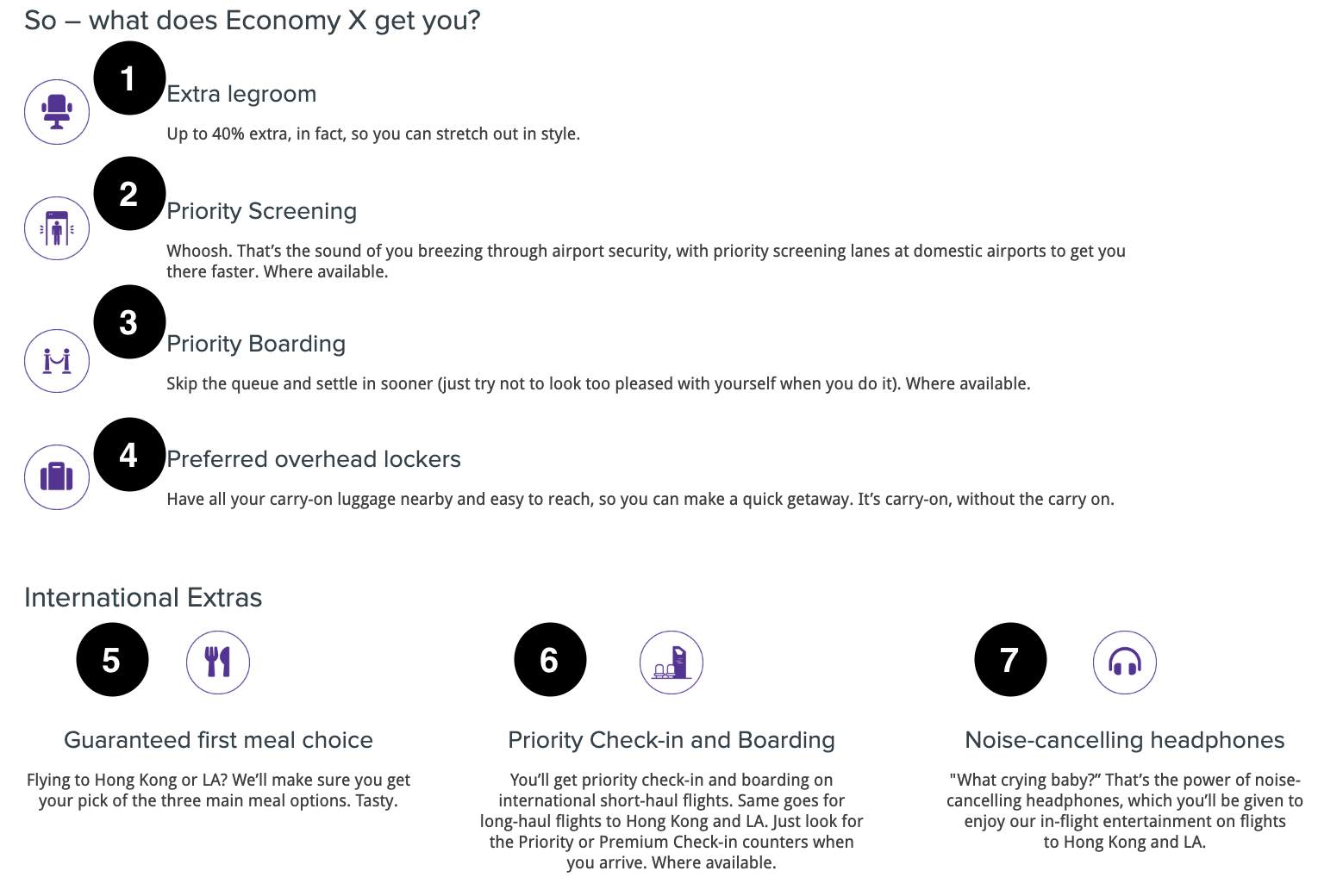1343x896 pixels.
Task: Click the Preferred overhead lockers heading
Action: [x=314, y=459]
